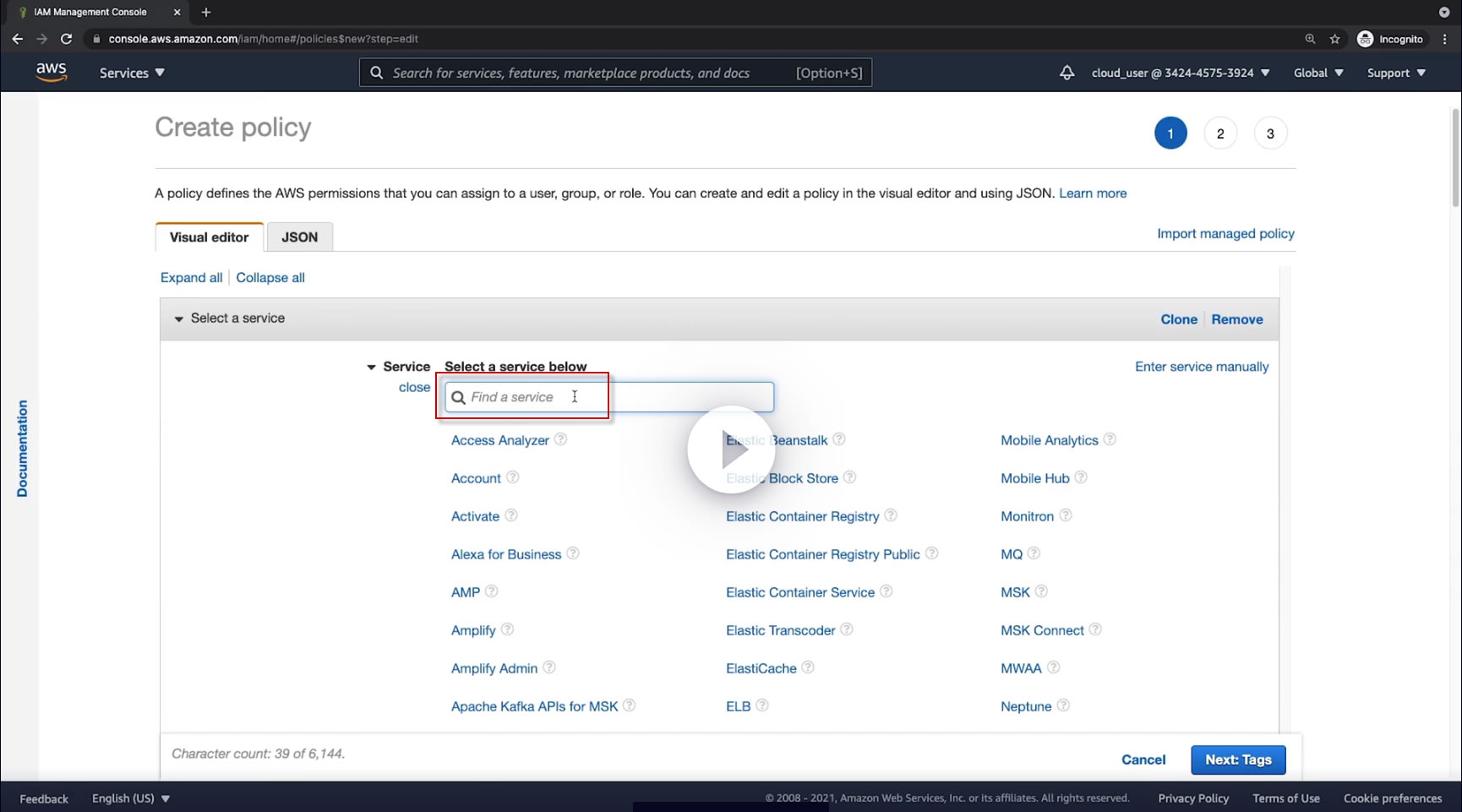Go to step 3 of Create policy
The image size is (1462, 812).
click(x=1270, y=134)
